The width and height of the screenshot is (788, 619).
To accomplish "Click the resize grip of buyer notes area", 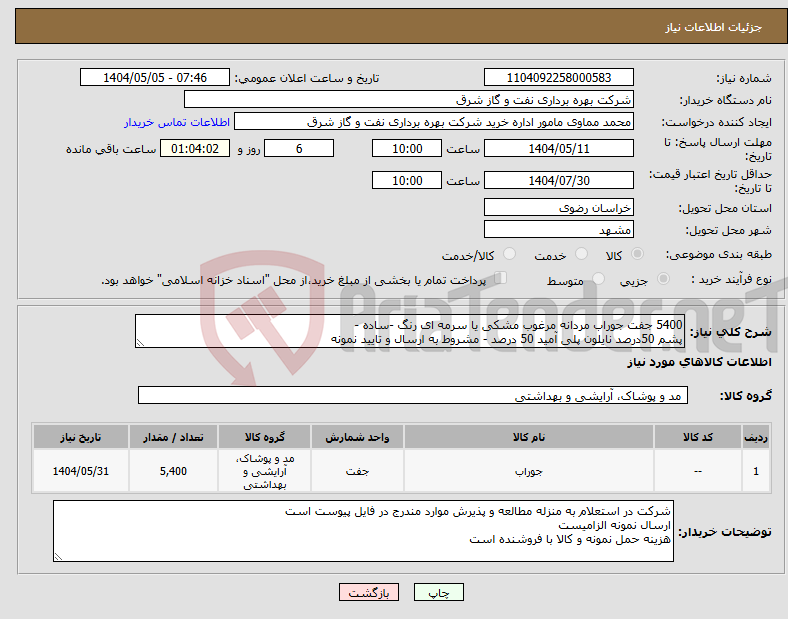I will coord(58,557).
